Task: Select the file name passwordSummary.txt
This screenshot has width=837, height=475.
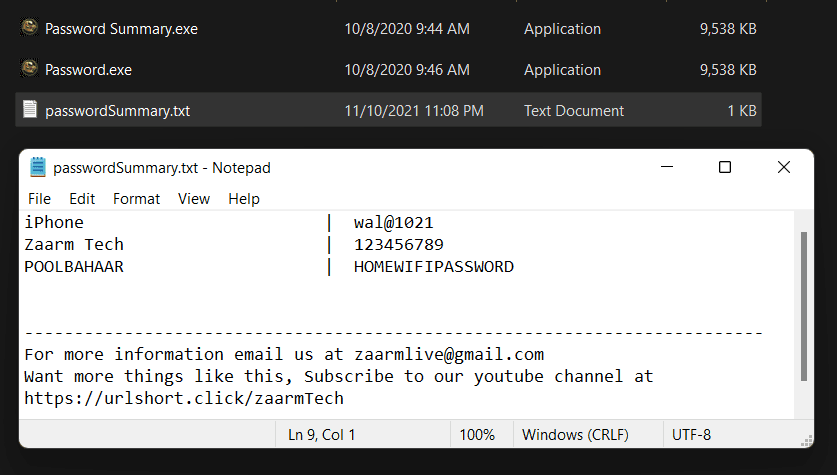Action: pos(117,111)
